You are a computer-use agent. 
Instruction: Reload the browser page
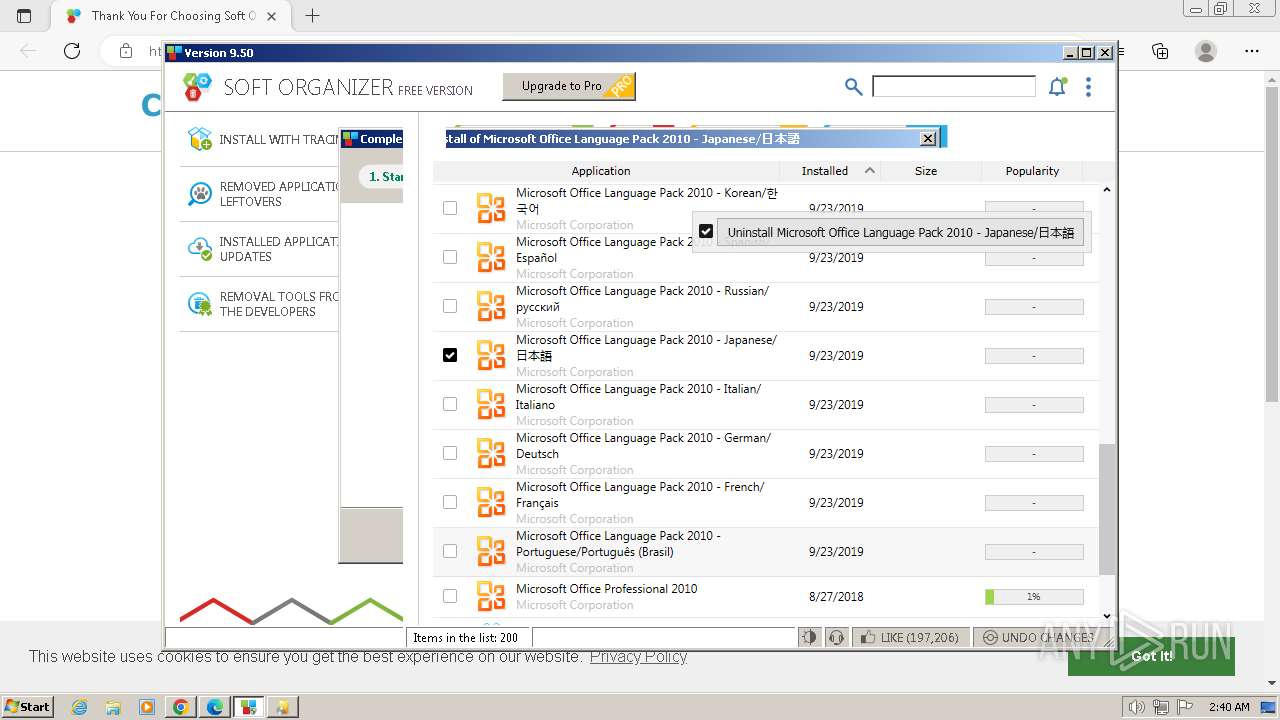click(x=72, y=51)
